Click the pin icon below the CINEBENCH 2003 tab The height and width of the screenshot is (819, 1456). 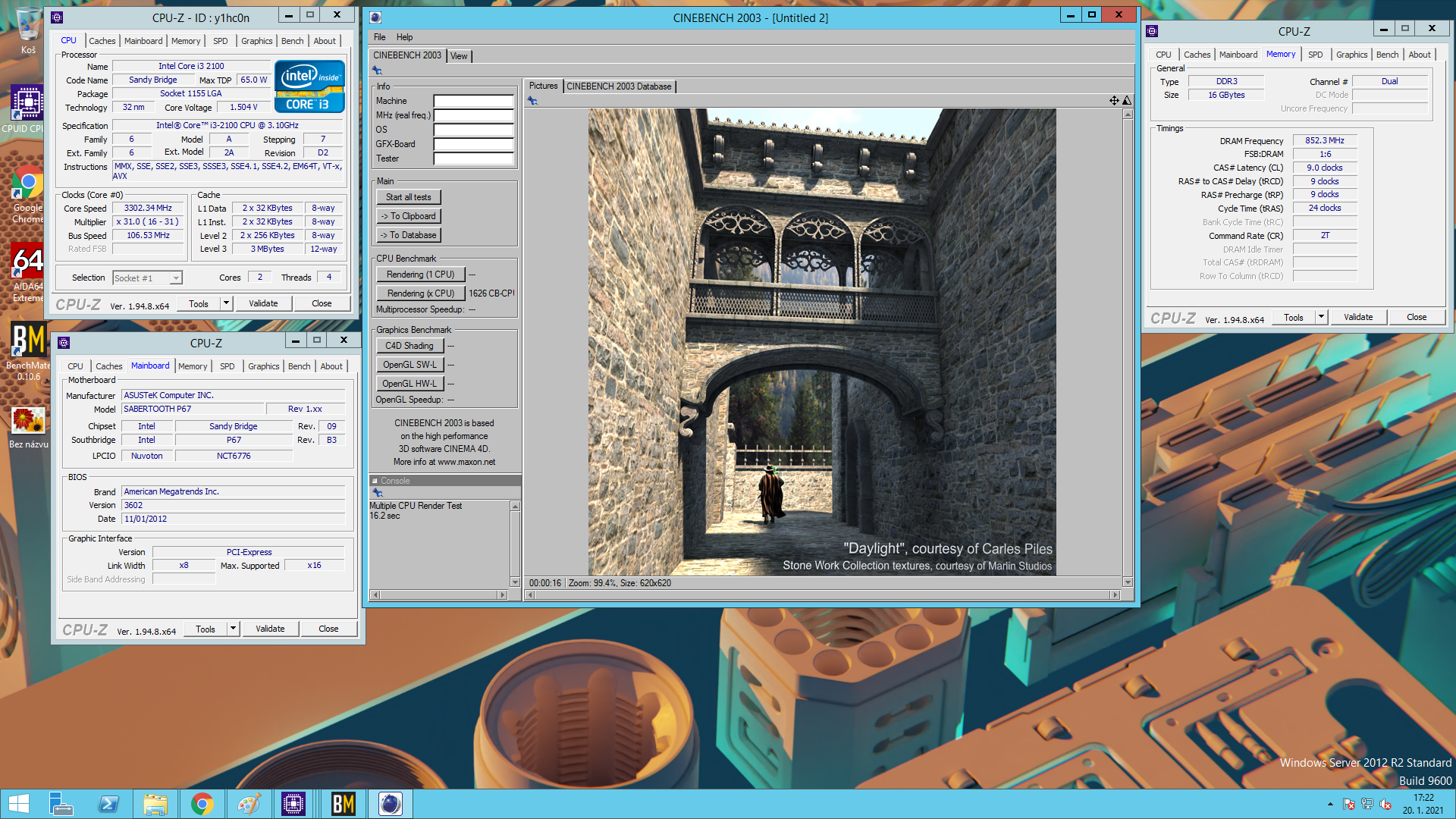point(377,70)
